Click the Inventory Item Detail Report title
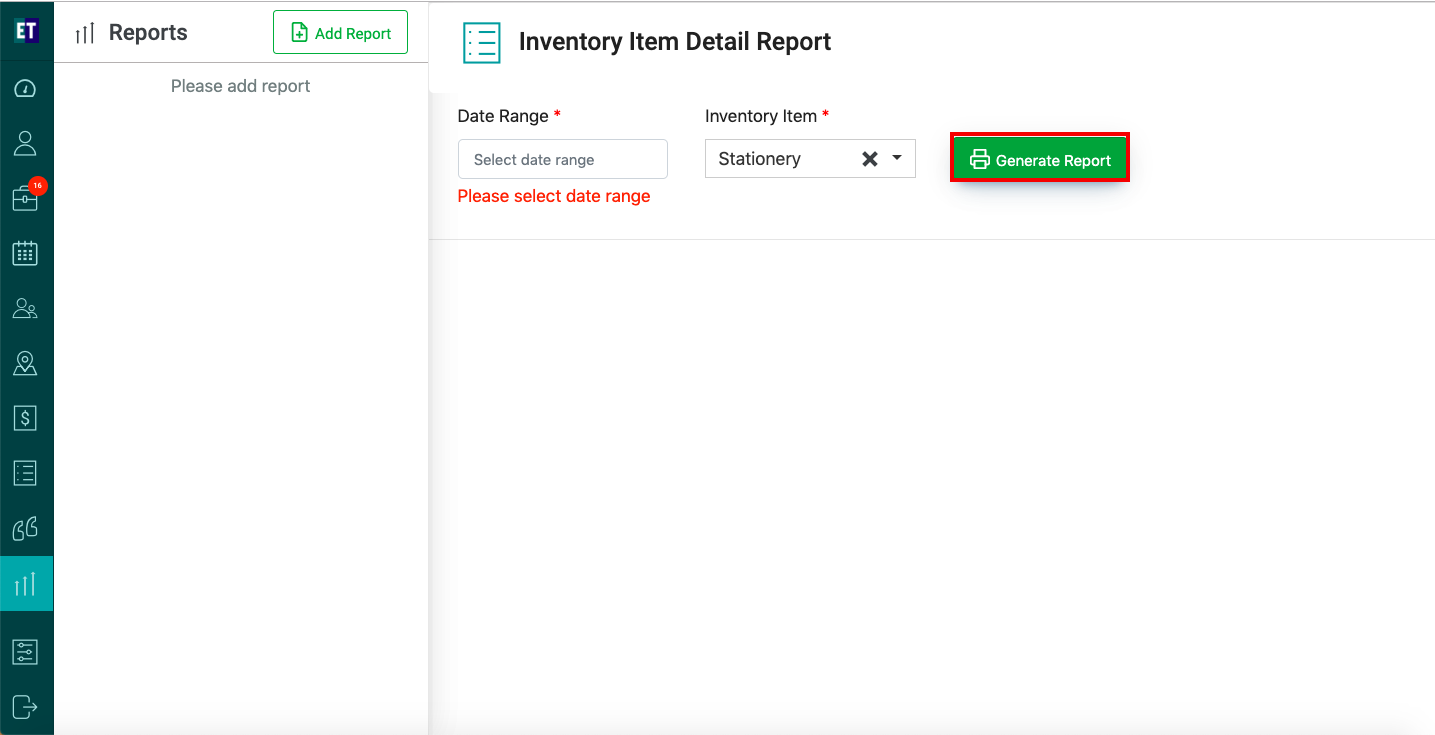1435x735 pixels. point(675,42)
